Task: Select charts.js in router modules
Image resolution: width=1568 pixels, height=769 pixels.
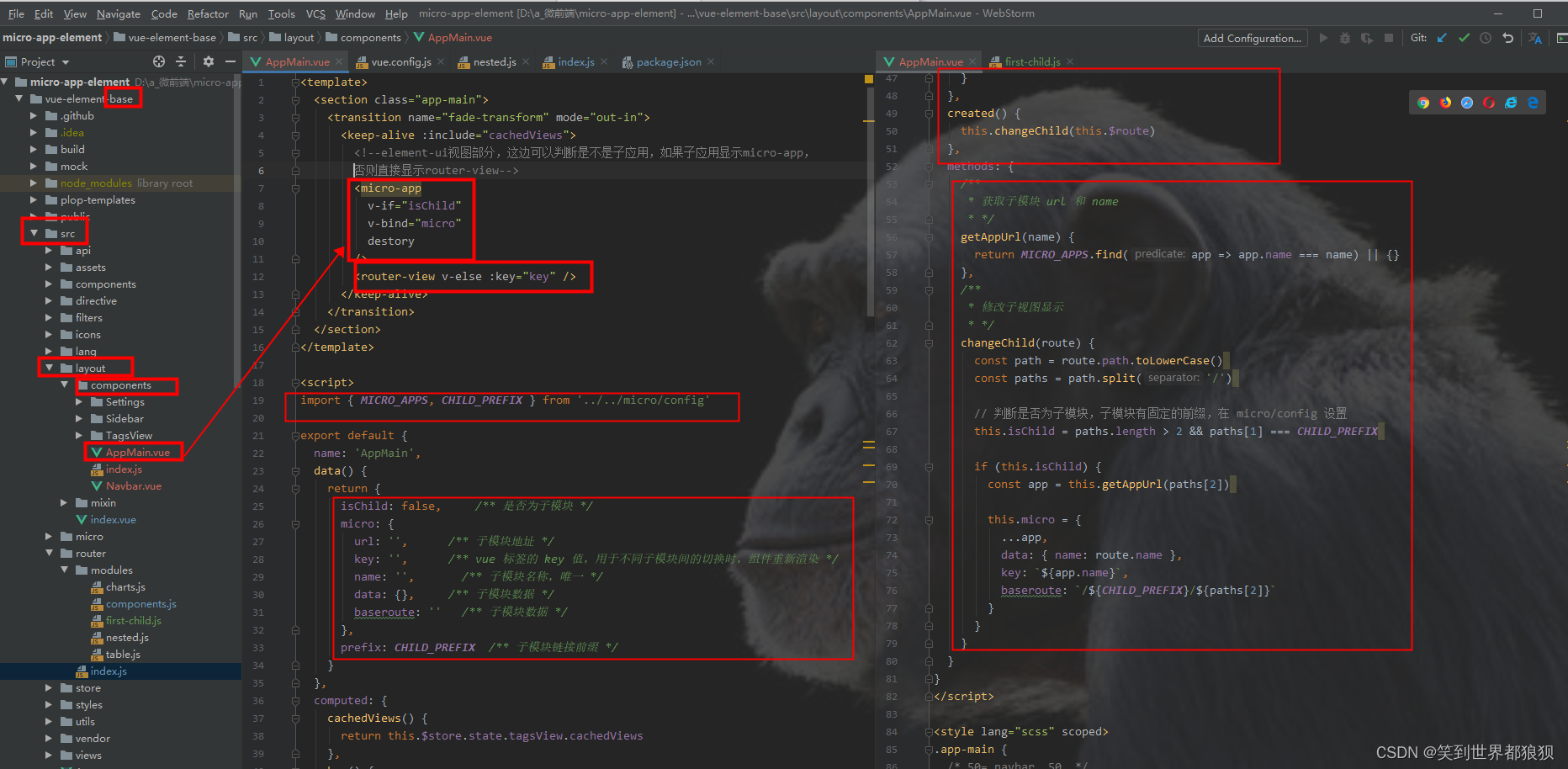Action: tap(125, 586)
